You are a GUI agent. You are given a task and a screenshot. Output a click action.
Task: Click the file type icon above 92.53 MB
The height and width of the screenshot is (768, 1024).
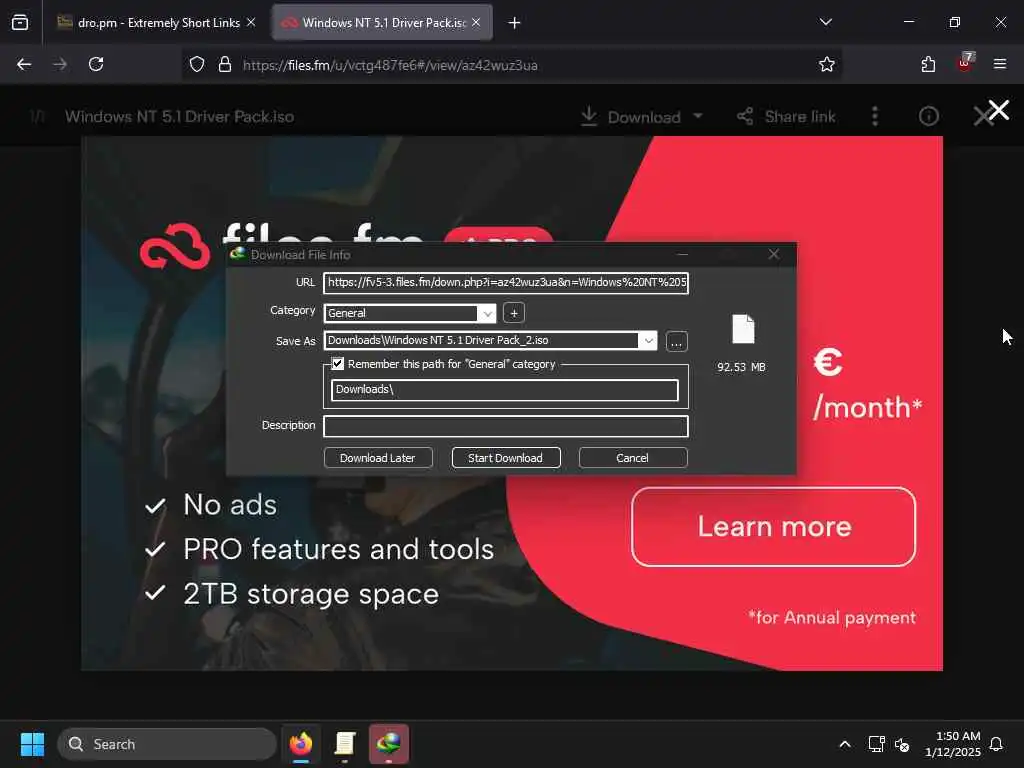coord(743,329)
